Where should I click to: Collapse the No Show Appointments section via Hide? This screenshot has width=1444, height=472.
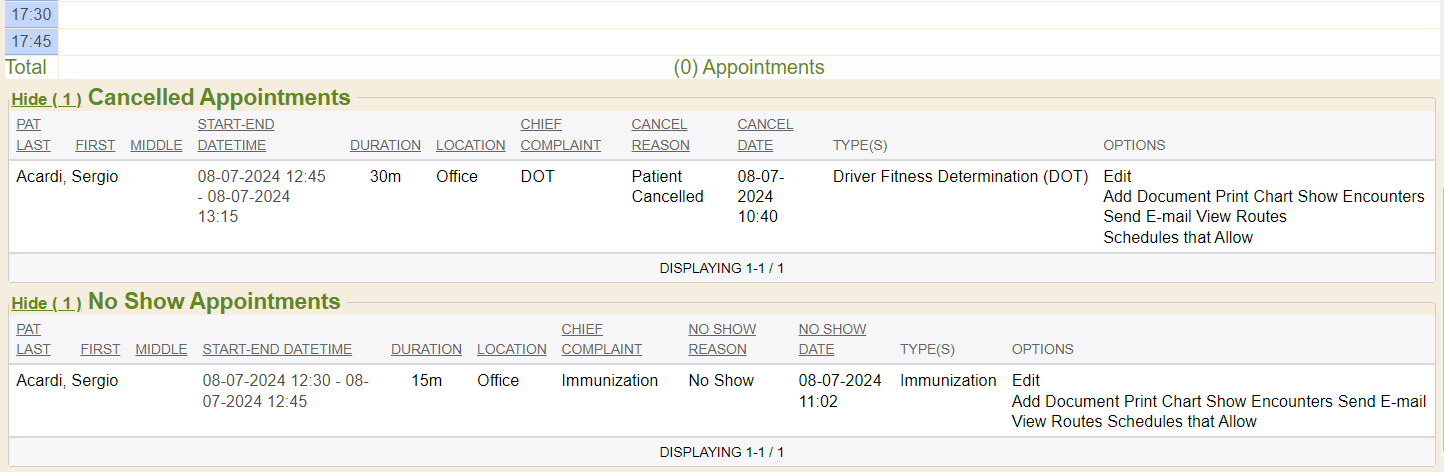point(46,304)
